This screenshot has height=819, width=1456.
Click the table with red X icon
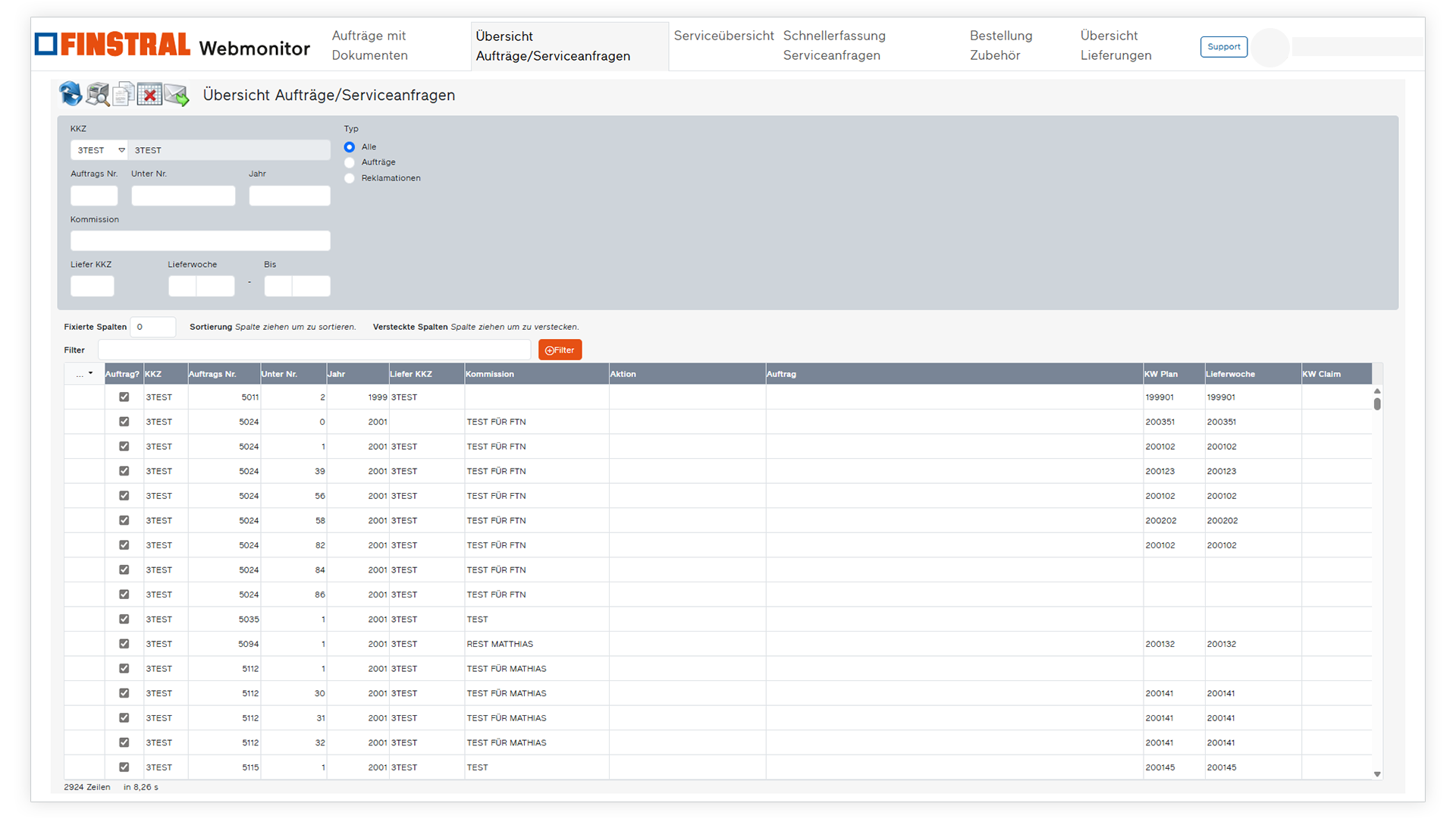(x=149, y=94)
